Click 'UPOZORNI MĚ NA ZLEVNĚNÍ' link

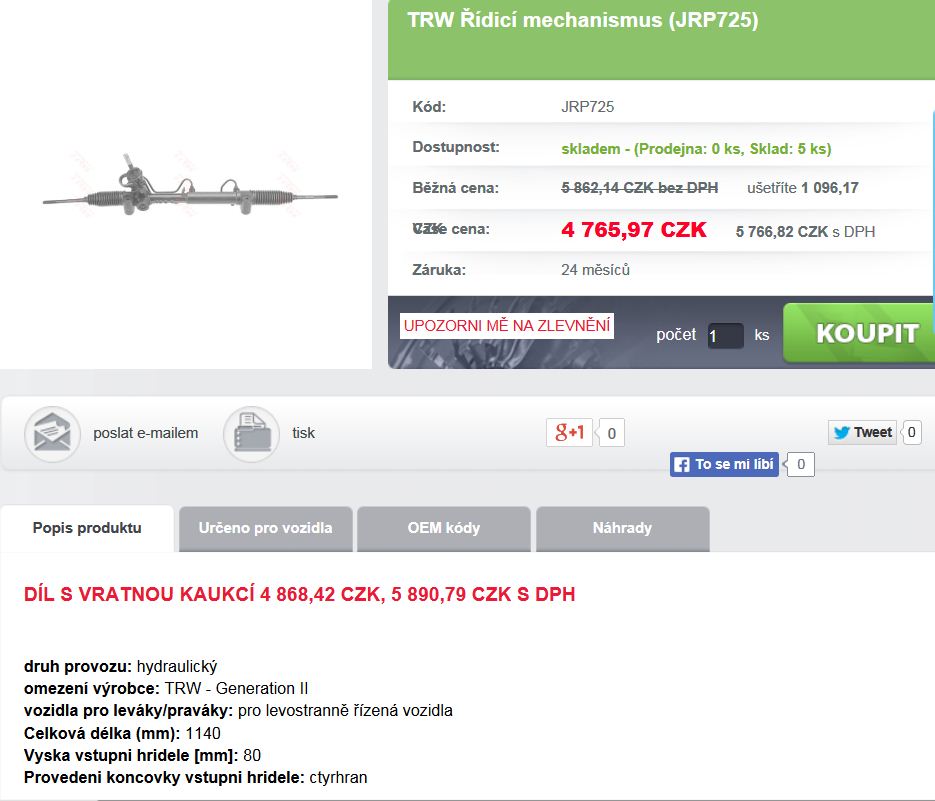[507, 326]
